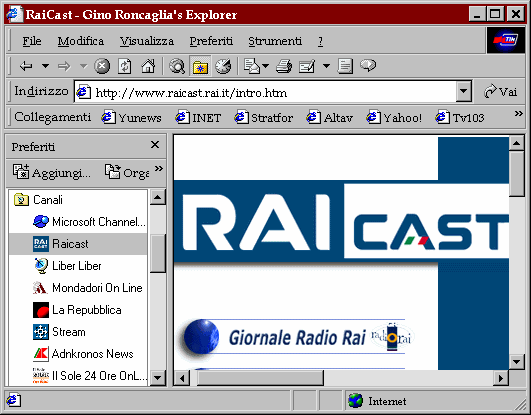The image size is (531, 415).
Task: Click the address bar URL field
Action: tap(265, 91)
